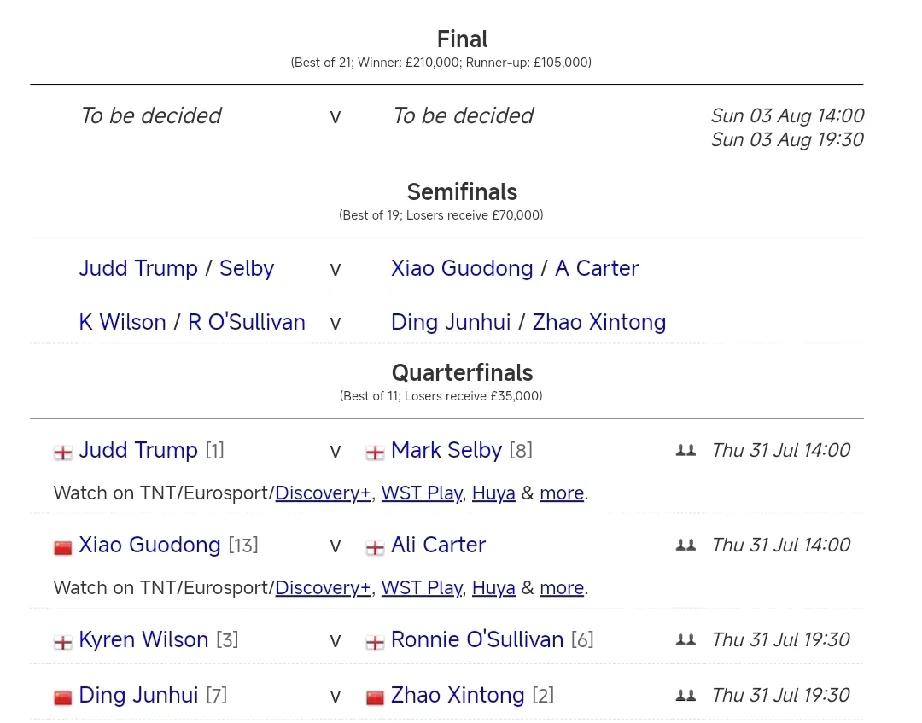The height and width of the screenshot is (723, 922).
Task: Click China flag beside Xiao Guodong
Action: [x=63, y=548]
